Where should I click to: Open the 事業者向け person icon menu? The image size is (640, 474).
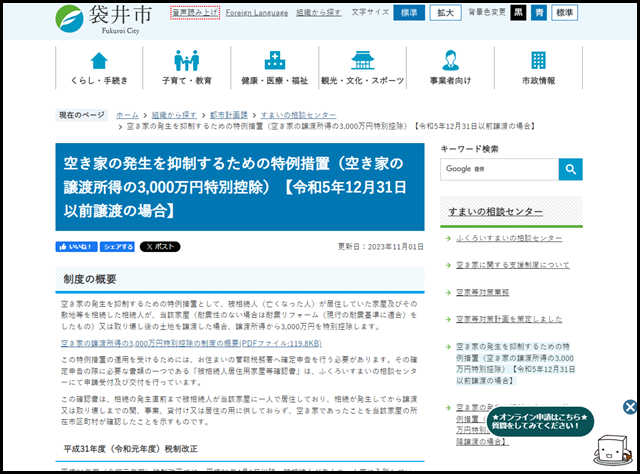click(x=450, y=68)
